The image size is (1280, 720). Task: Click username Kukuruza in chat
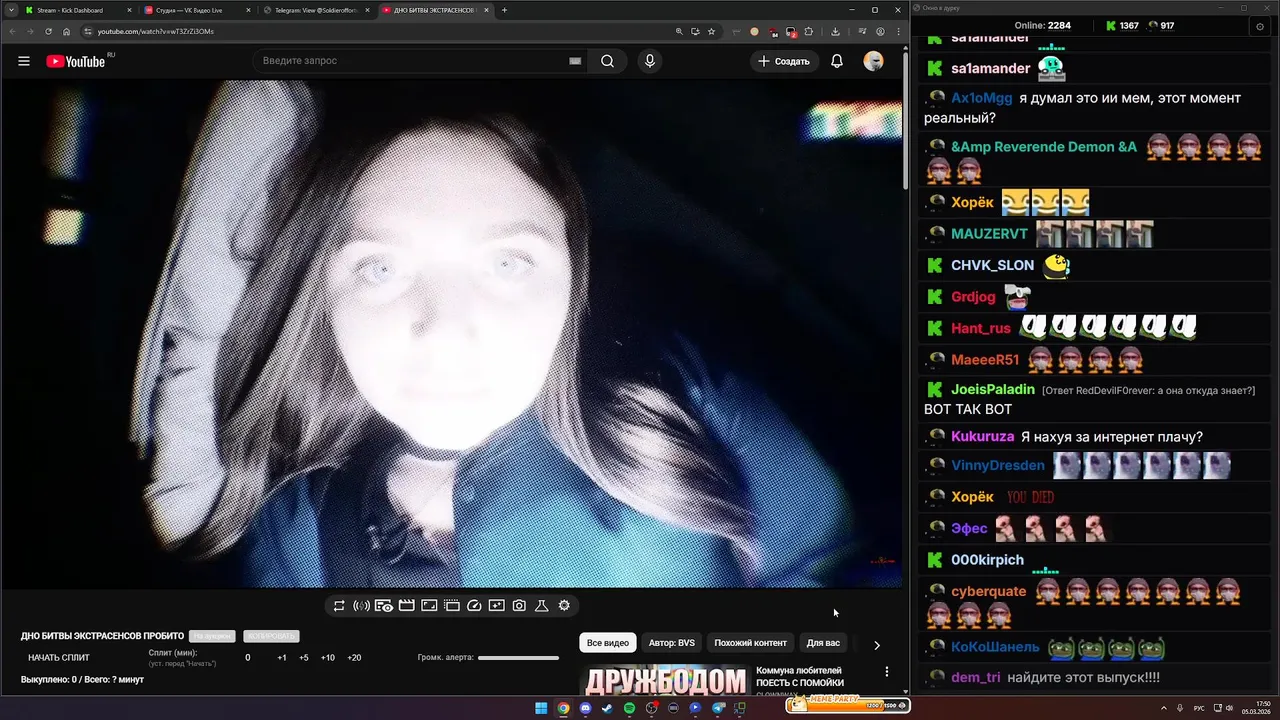click(983, 437)
